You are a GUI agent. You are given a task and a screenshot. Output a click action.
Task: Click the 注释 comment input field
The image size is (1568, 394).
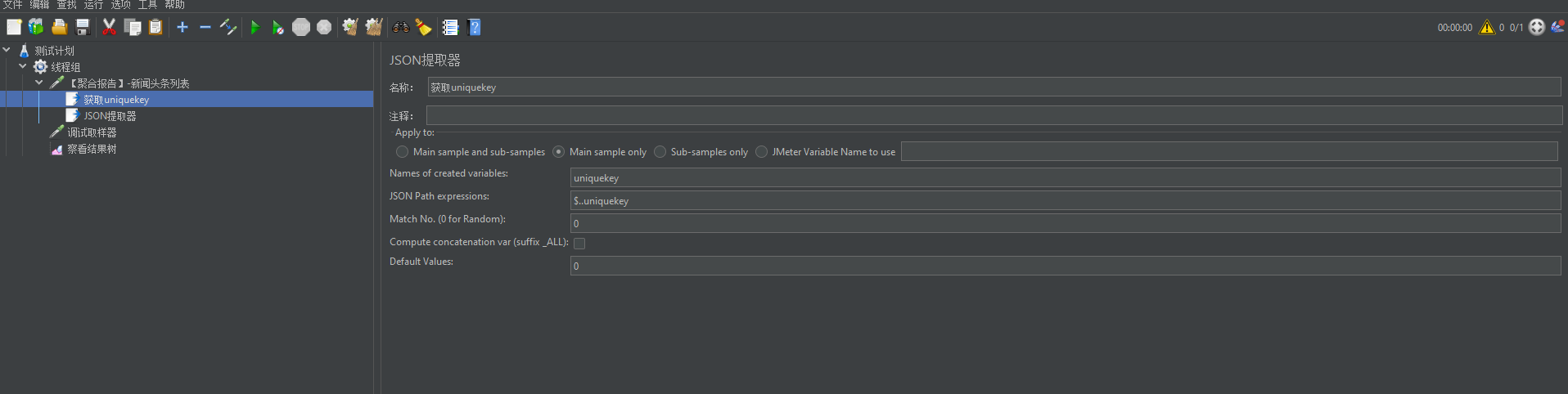(x=994, y=116)
